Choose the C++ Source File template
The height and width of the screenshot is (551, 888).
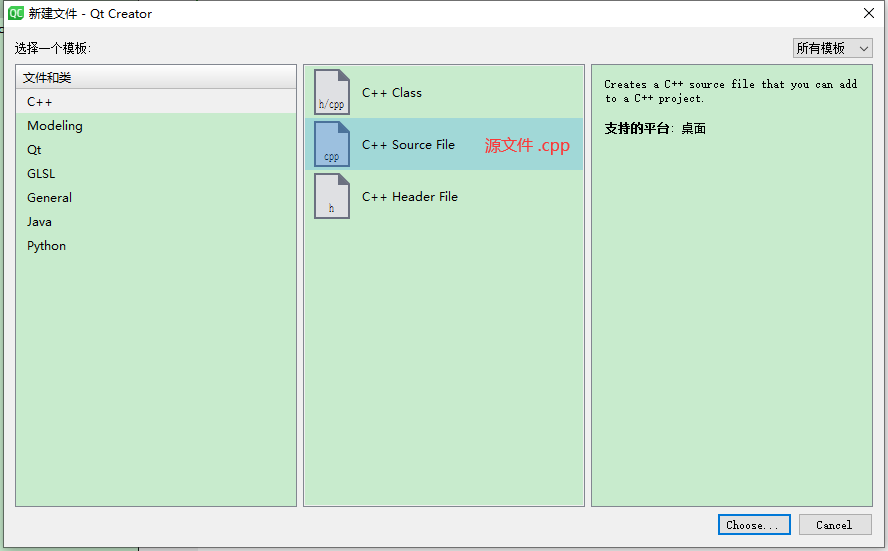[444, 144]
